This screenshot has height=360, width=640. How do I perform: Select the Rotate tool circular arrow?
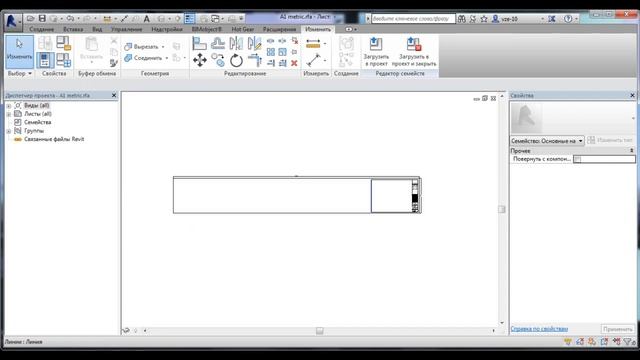pyautogui.click(x=236, y=60)
